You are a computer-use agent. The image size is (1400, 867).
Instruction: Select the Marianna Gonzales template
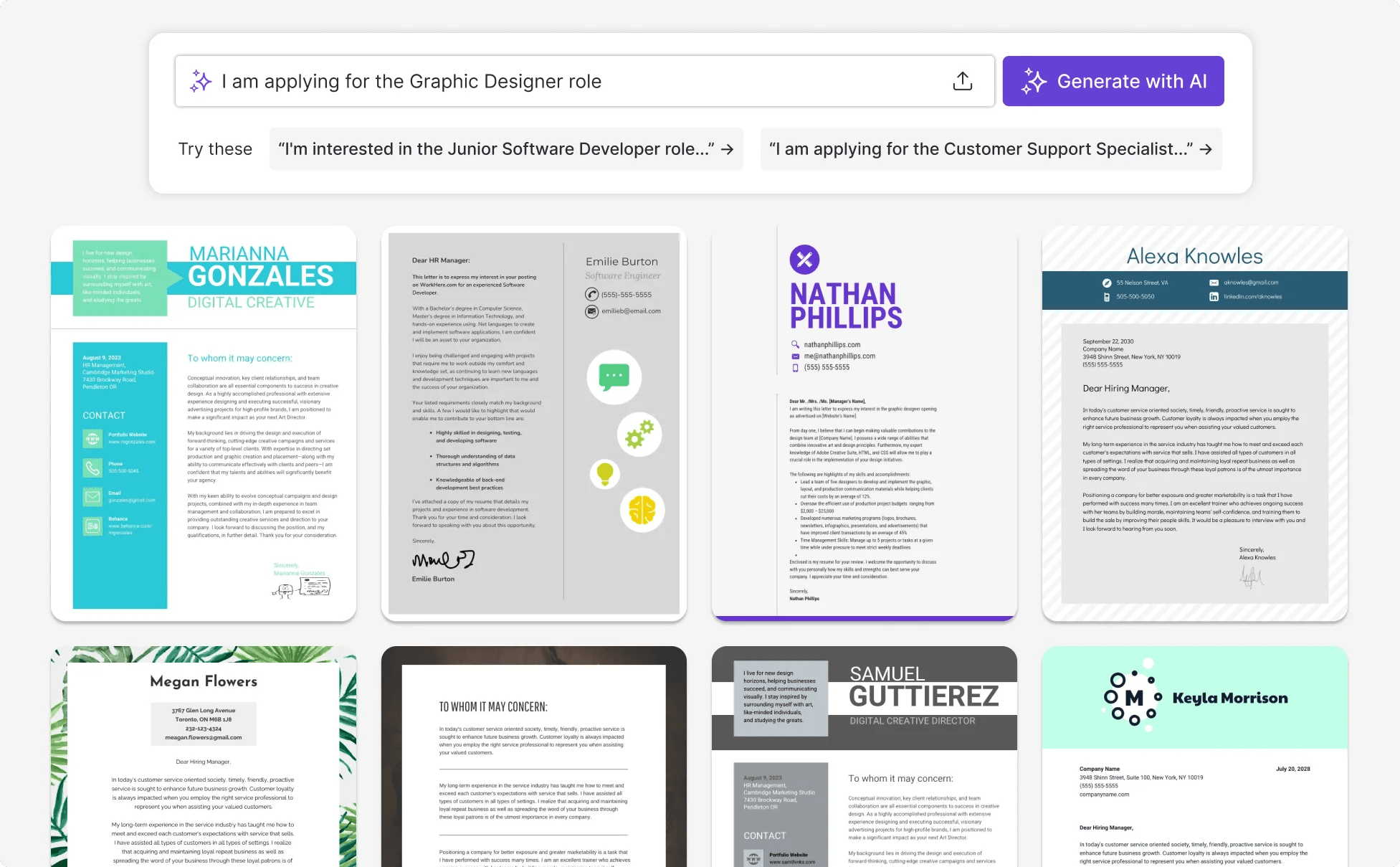[x=203, y=423]
